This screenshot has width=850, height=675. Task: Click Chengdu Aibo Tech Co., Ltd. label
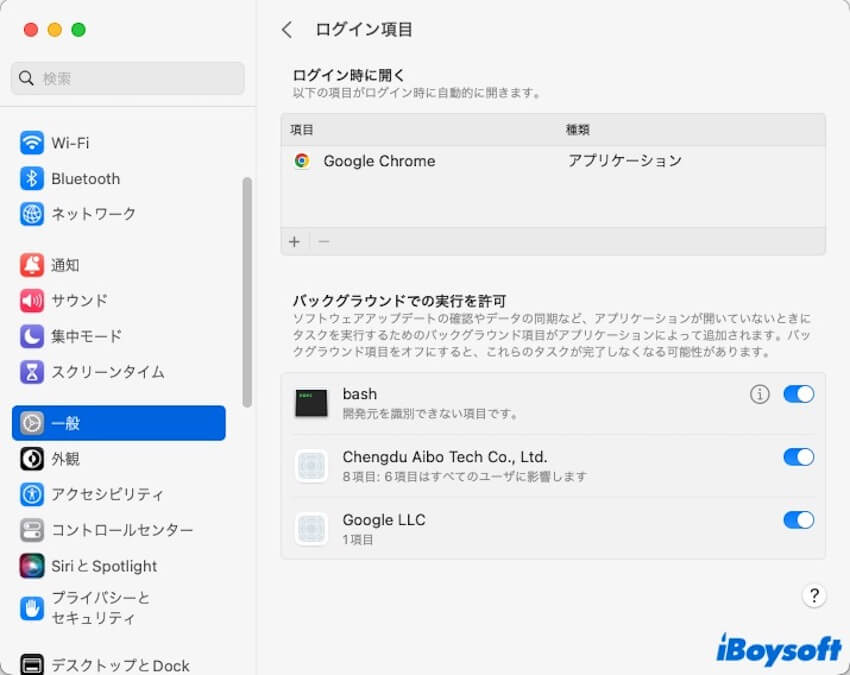click(445, 457)
